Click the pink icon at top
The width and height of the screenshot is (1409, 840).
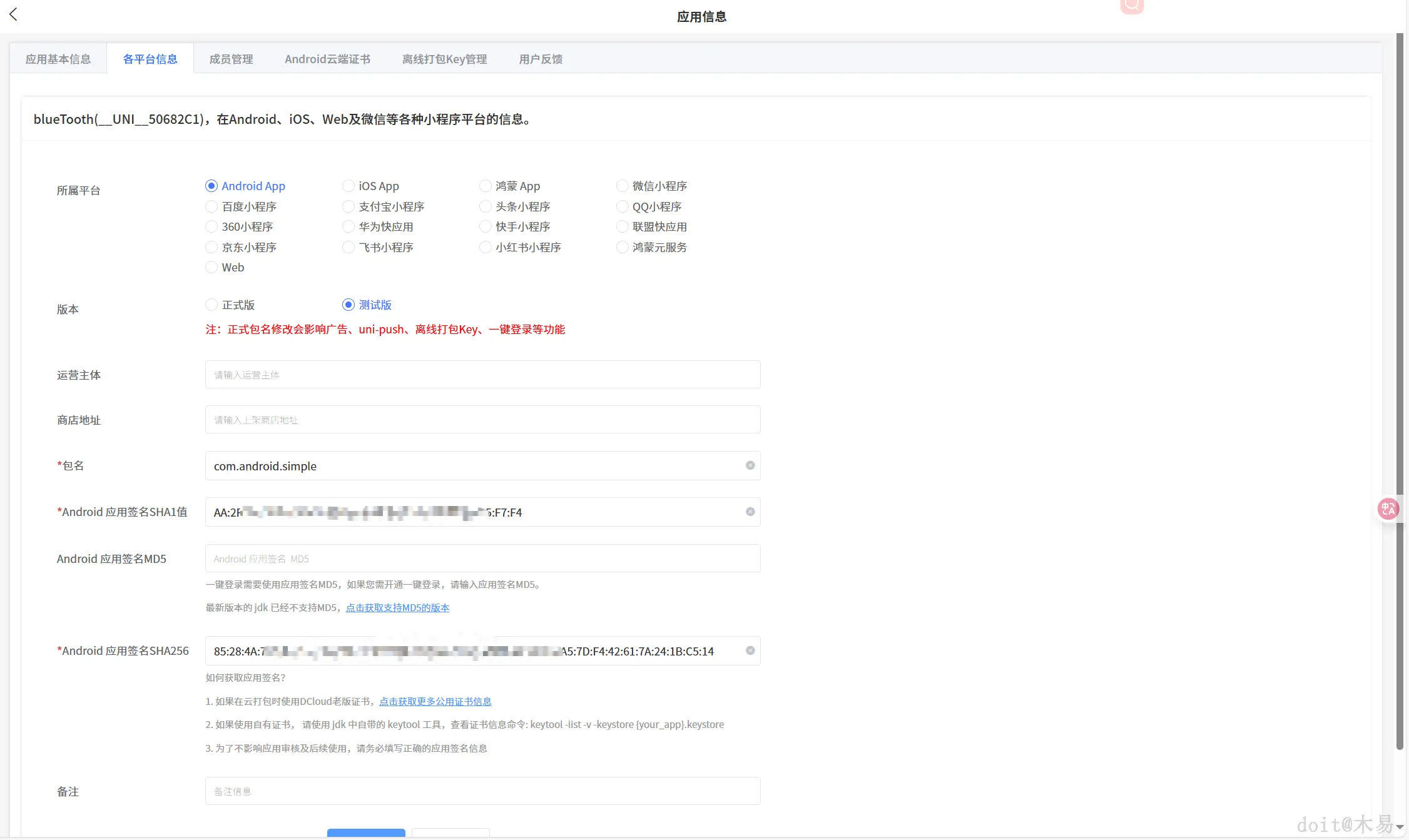1131,5
